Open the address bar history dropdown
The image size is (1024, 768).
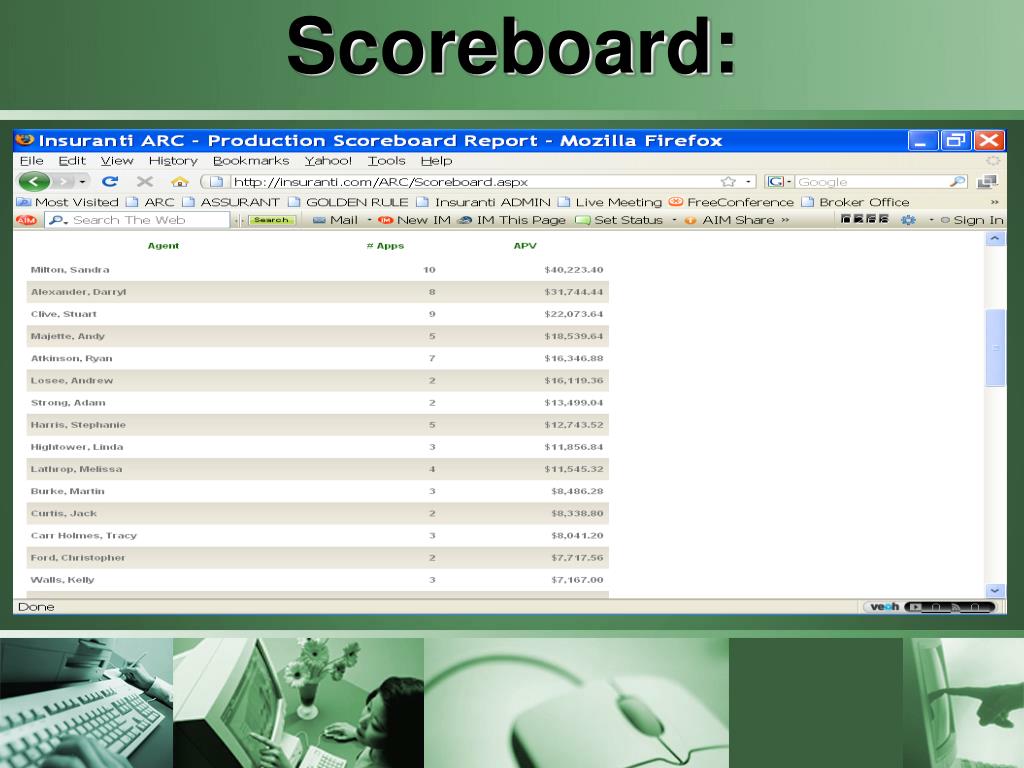[x=748, y=182]
